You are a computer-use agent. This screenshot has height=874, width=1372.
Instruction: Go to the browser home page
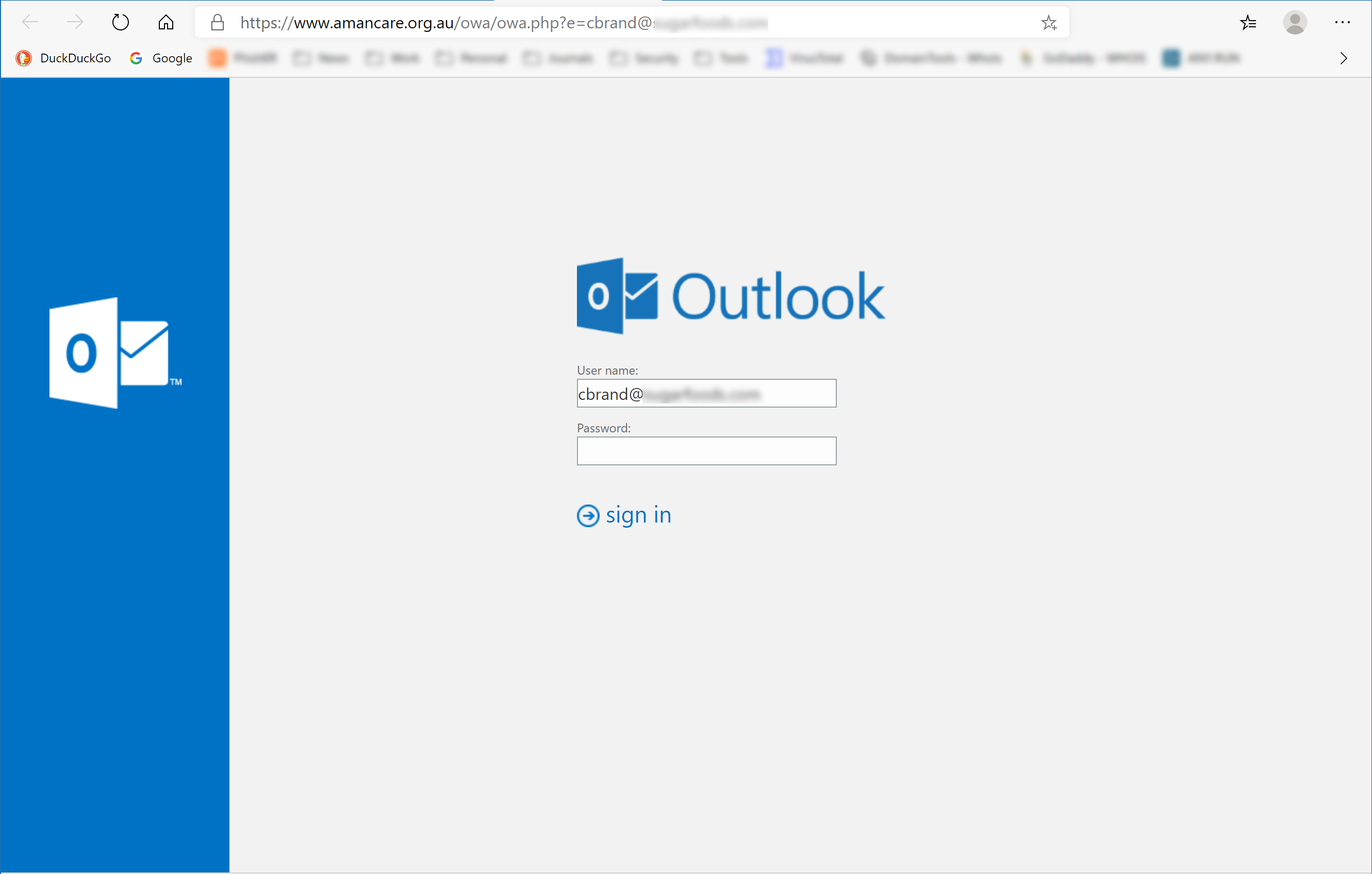click(x=166, y=23)
